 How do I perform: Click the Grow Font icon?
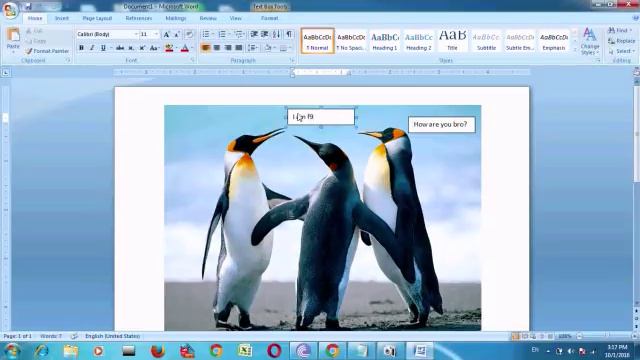167,35
